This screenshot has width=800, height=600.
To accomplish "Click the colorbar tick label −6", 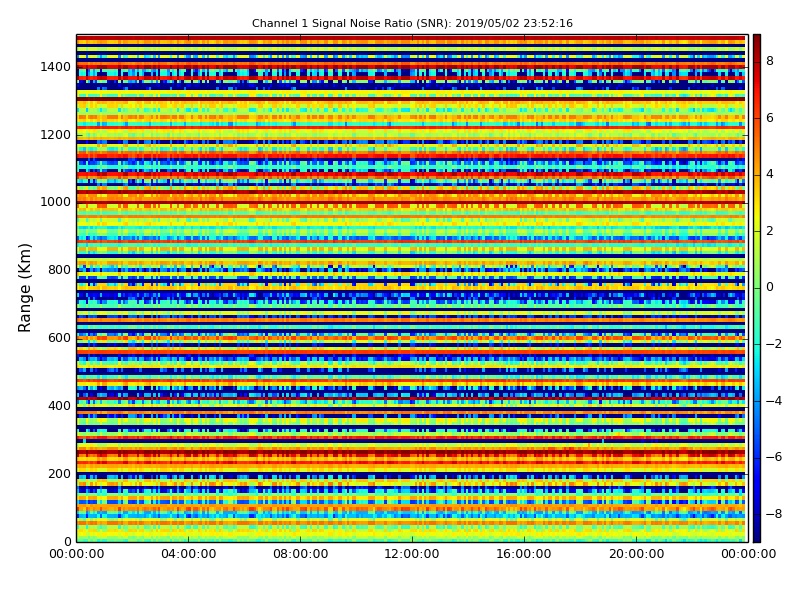I will pyautogui.click(x=774, y=457).
